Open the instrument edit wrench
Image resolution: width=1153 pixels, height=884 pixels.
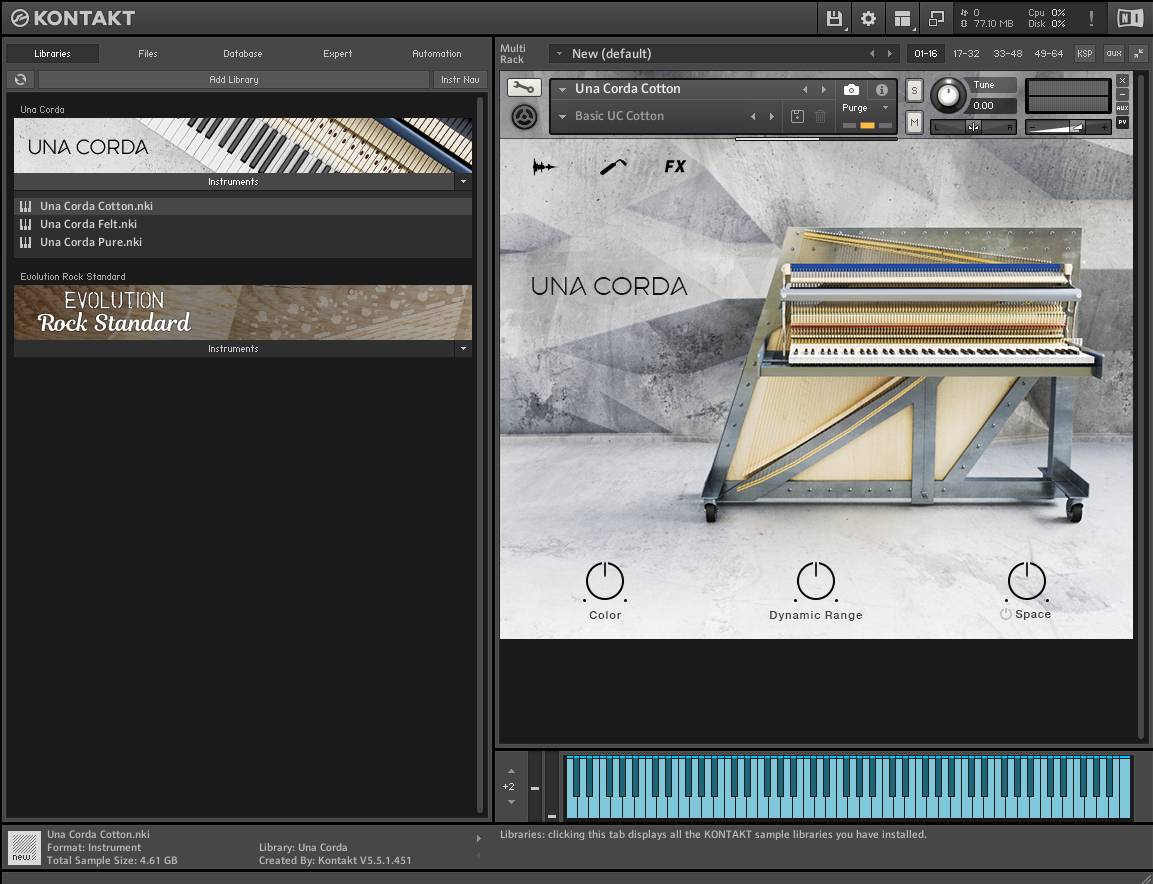click(x=524, y=88)
